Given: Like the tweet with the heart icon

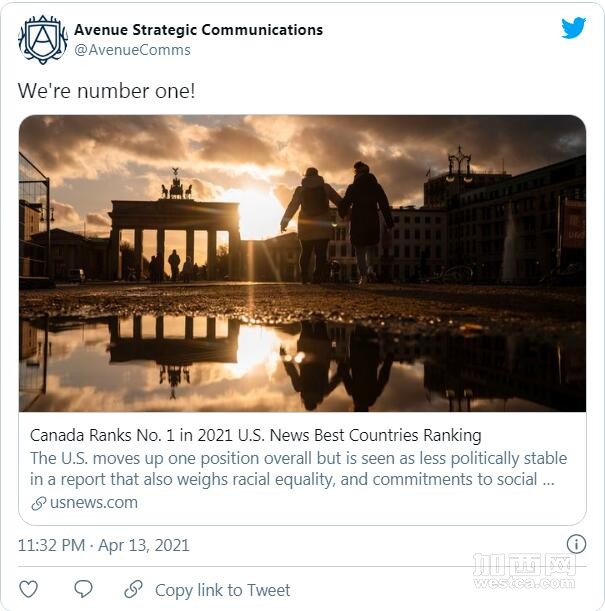Looking at the screenshot, I should coord(29,589).
